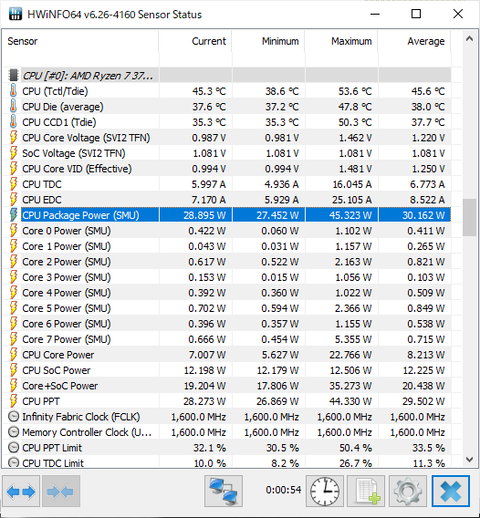This screenshot has width=480, height=518.
Task: Click the scrollbar down arrow
Action: (x=469, y=459)
